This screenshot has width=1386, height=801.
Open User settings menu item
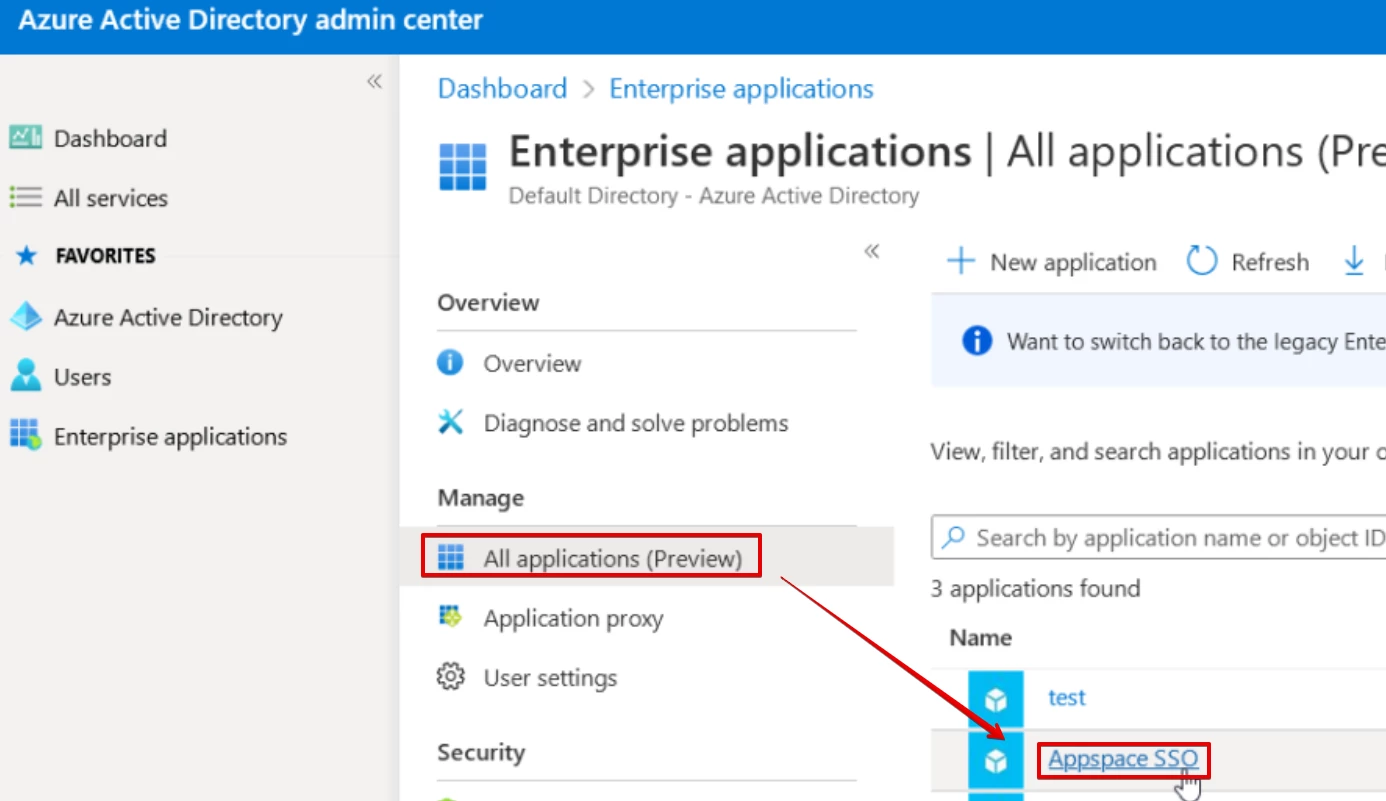point(550,678)
